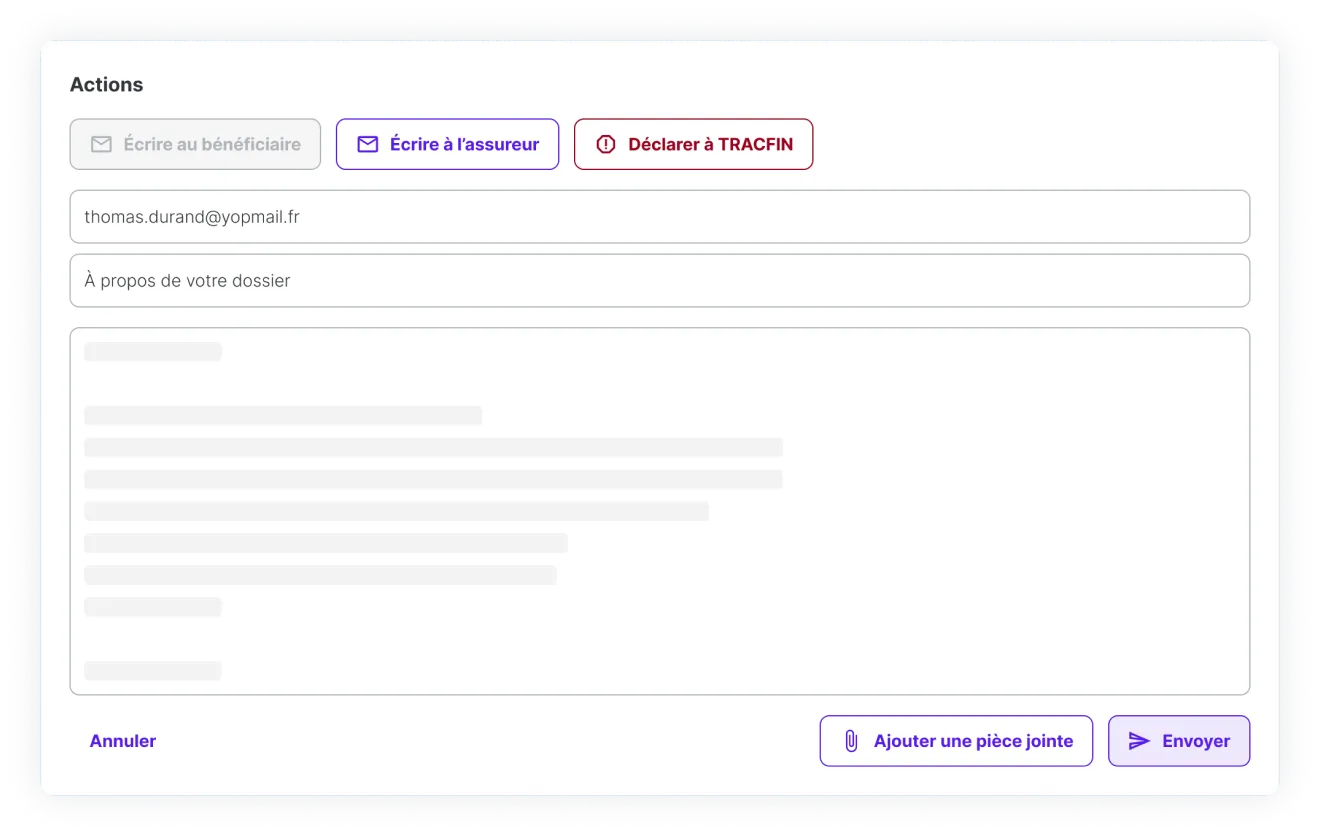This screenshot has width=1320, height=836.
Task: Click the paper plane send icon
Action: click(x=1139, y=741)
